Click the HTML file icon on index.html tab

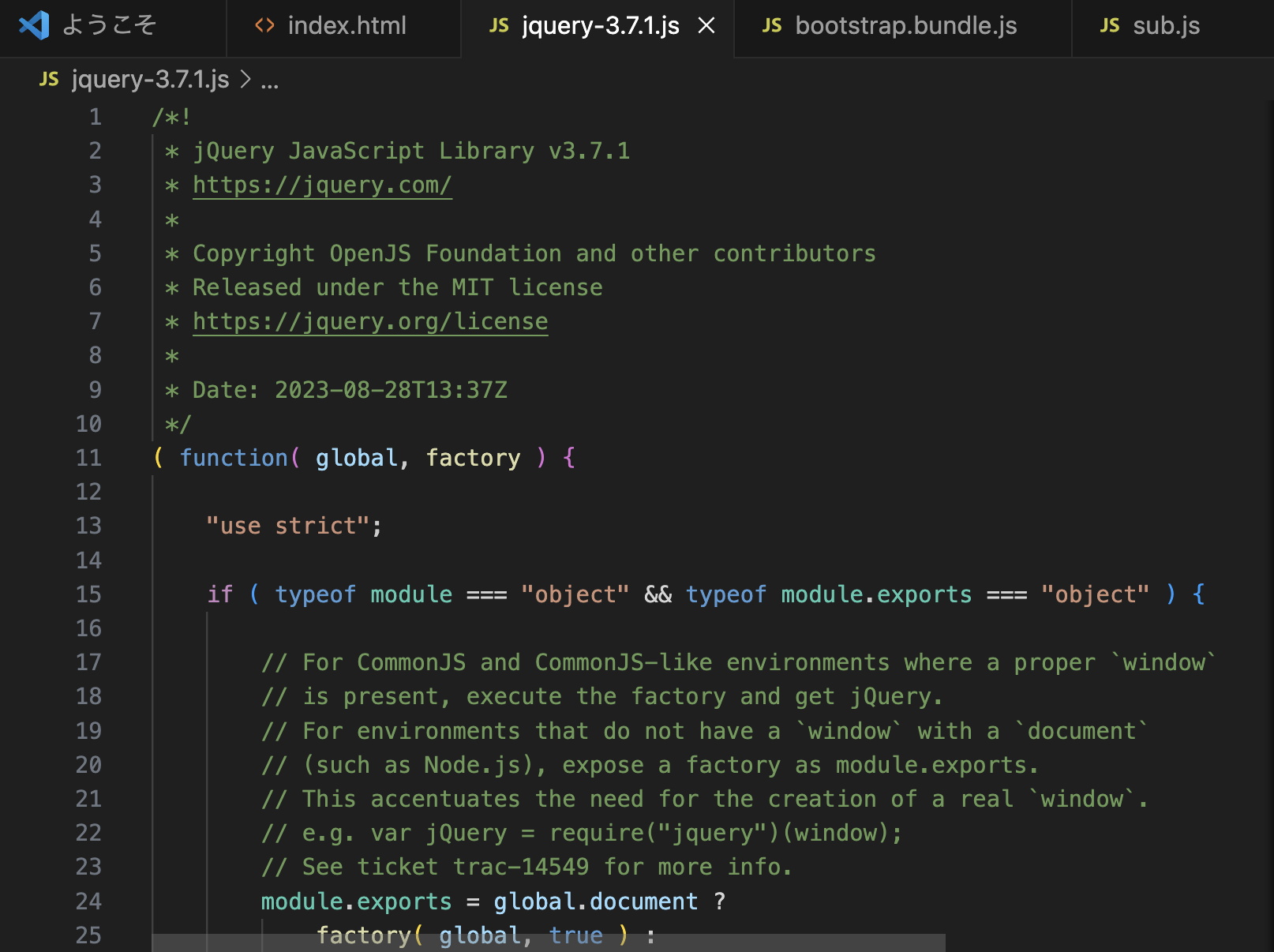[264, 26]
